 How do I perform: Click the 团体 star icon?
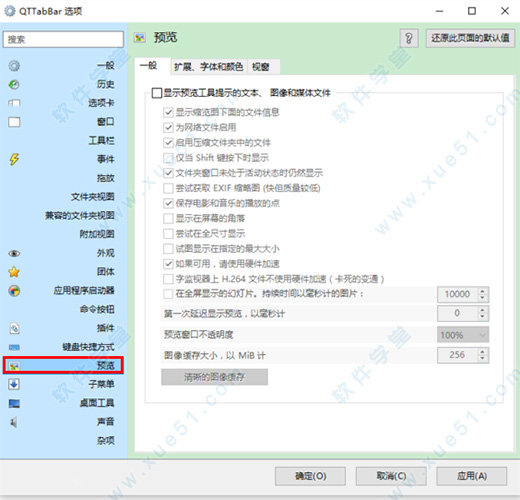(14, 272)
